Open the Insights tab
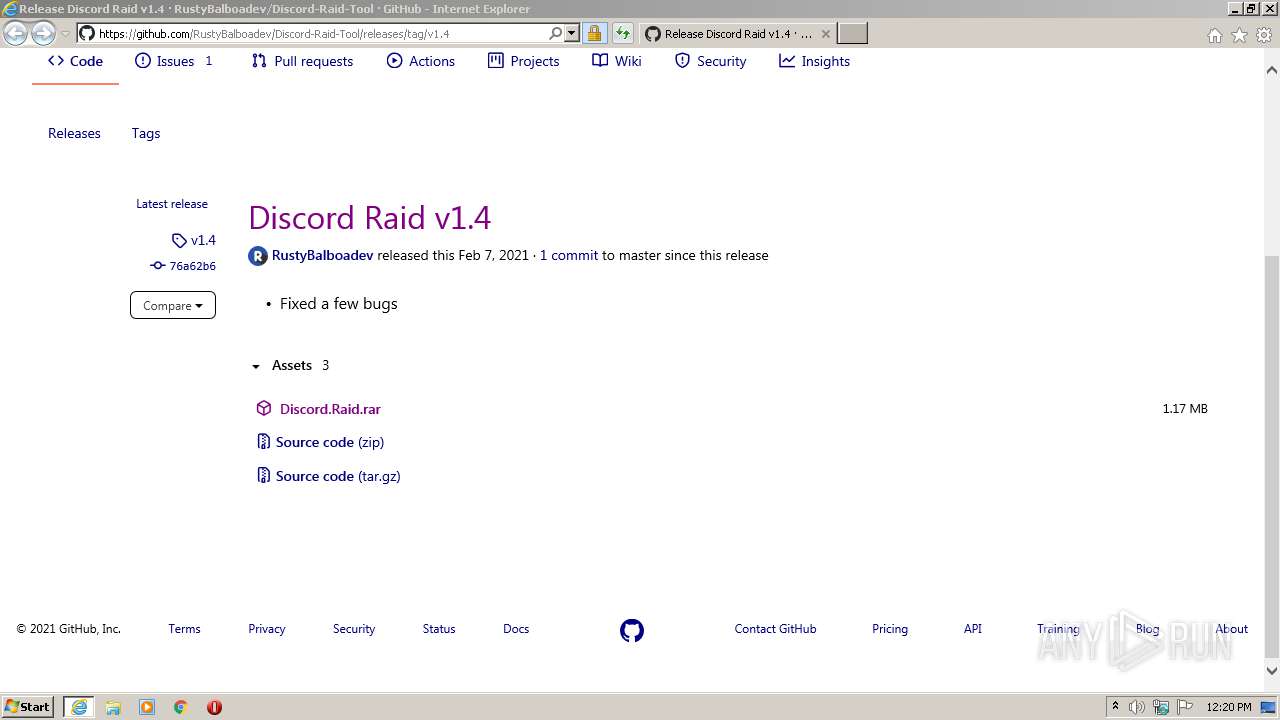This screenshot has width=1280, height=720. 815,61
